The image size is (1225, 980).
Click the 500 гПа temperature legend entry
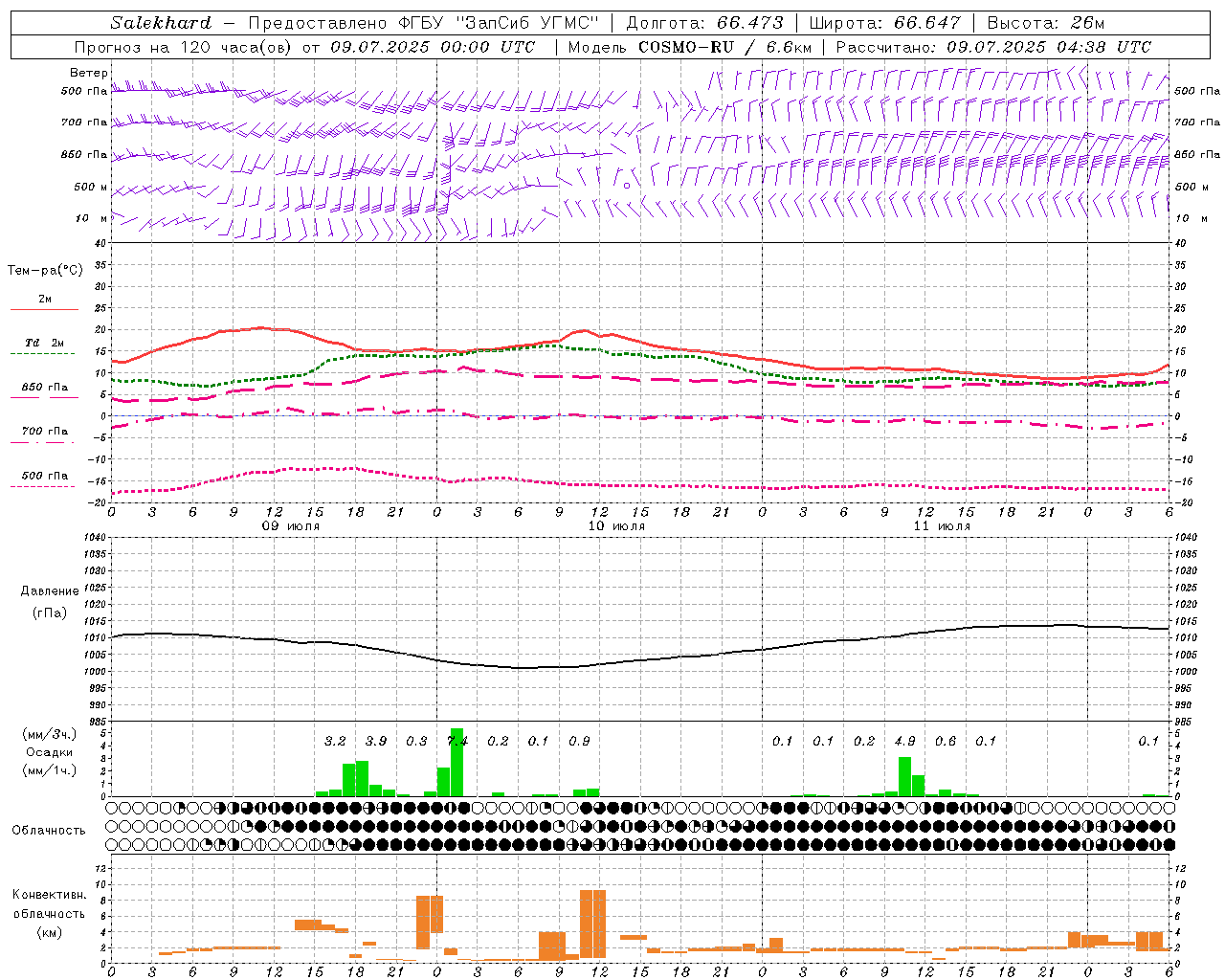pyautogui.click(x=45, y=476)
